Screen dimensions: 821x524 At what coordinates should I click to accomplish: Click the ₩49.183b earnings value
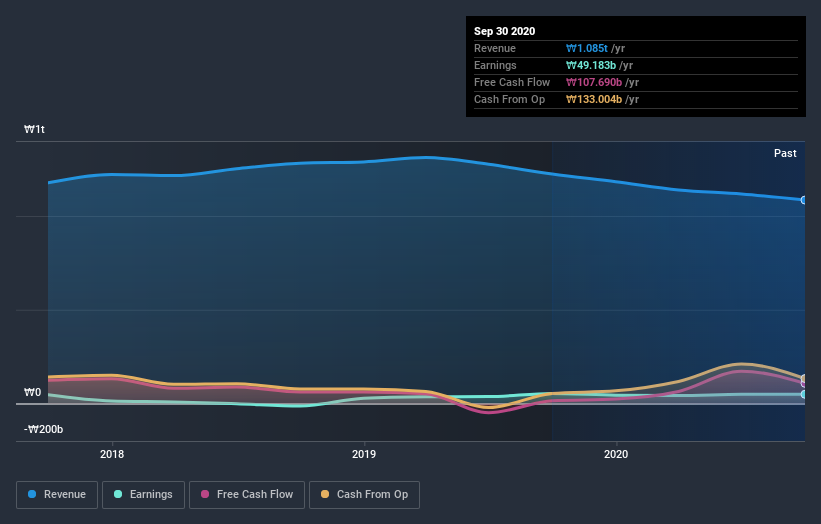(x=591, y=65)
